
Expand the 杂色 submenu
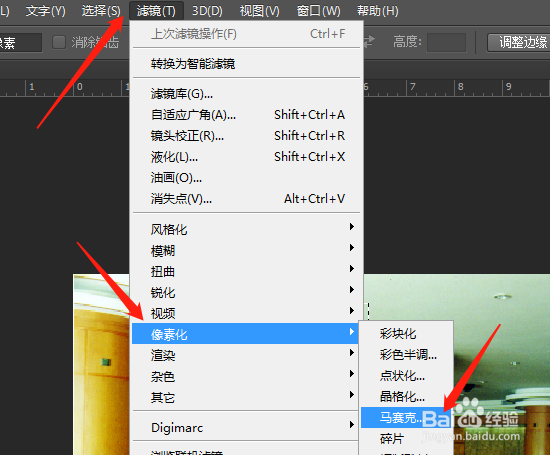coord(246,376)
